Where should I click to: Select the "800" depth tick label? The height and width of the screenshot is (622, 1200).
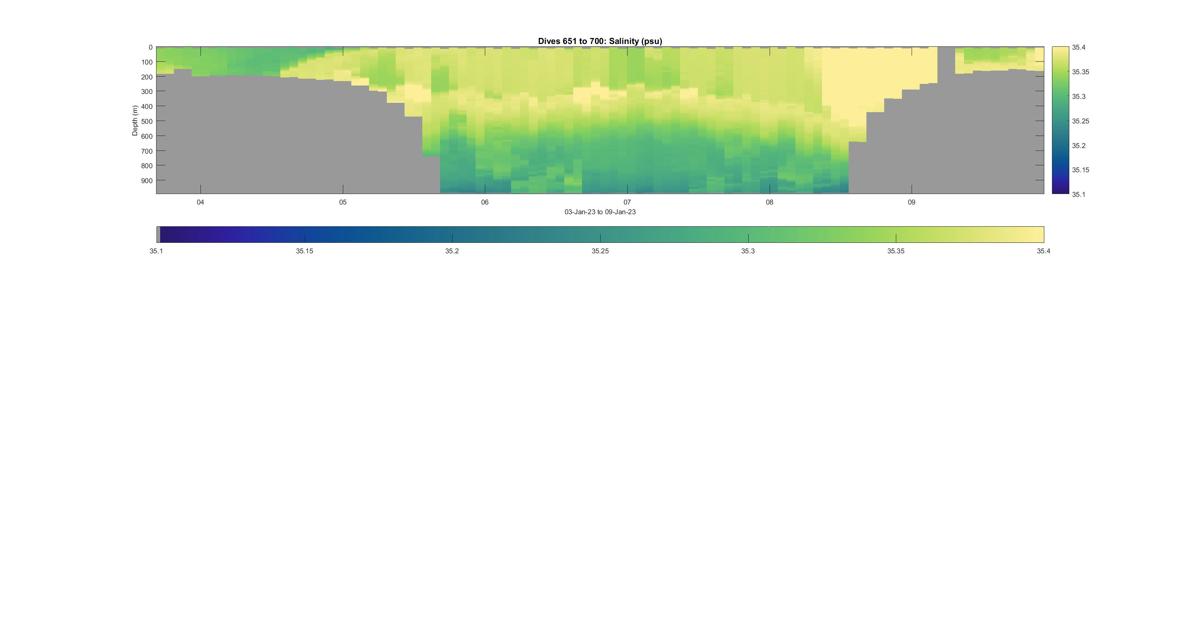(146, 166)
